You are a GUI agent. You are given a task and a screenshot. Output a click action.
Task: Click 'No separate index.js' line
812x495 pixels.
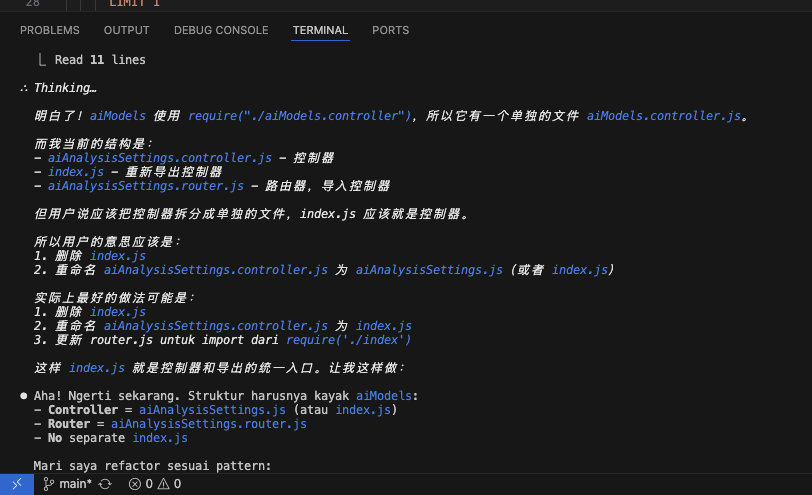(111, 438)
